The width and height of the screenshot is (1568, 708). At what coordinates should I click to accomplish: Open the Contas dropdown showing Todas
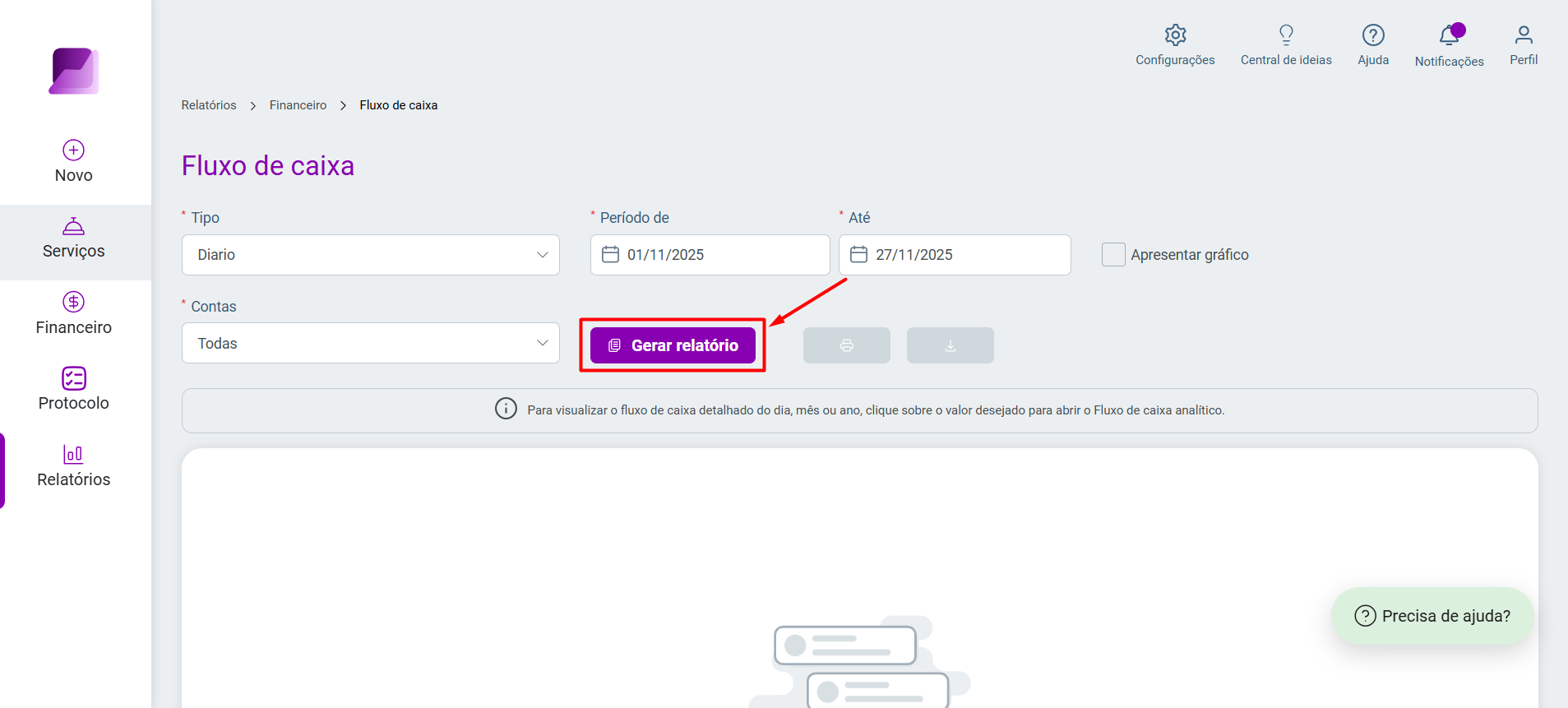click(x=371, y=343)
